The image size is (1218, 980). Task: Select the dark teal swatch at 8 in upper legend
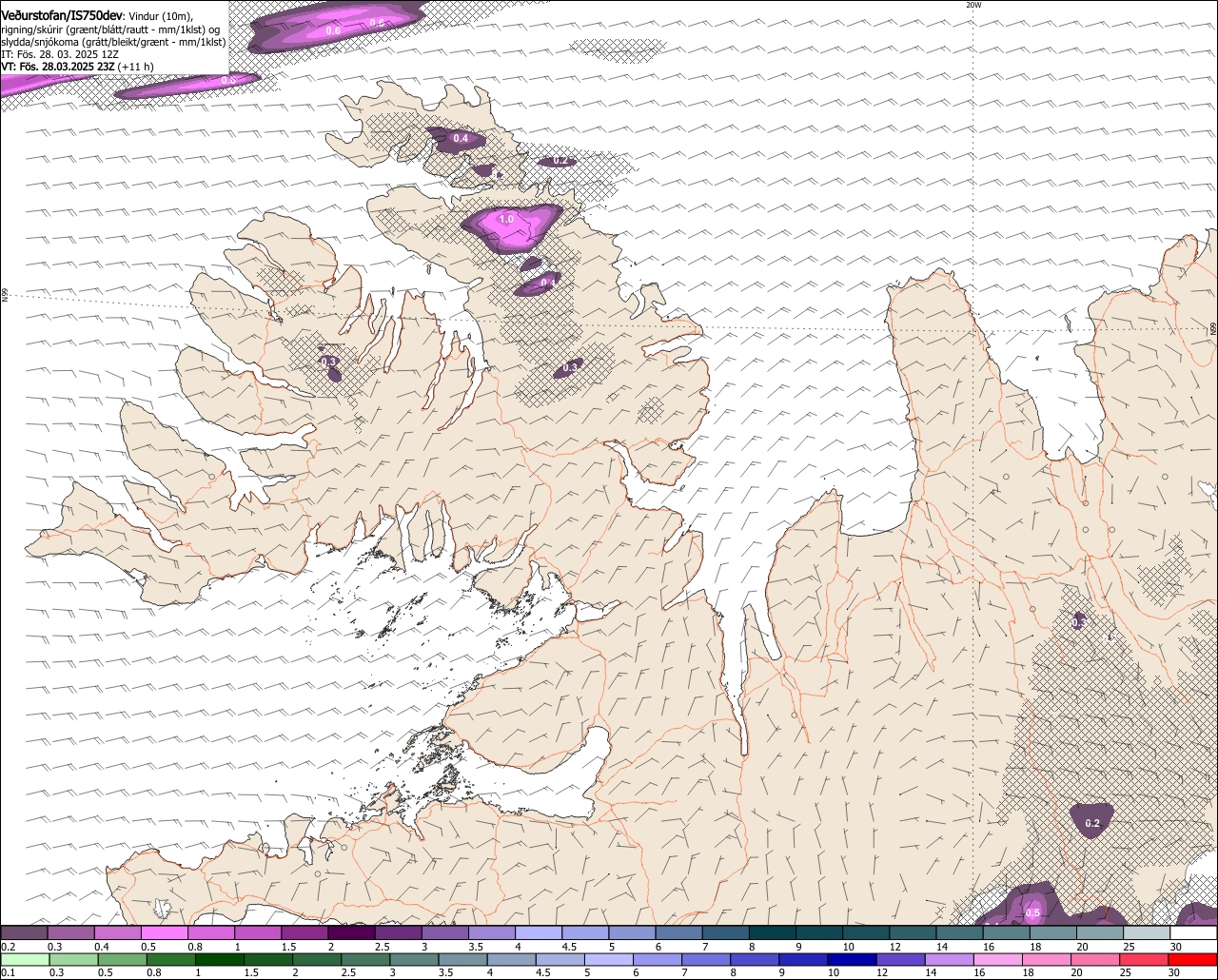[x=772, y=933]
